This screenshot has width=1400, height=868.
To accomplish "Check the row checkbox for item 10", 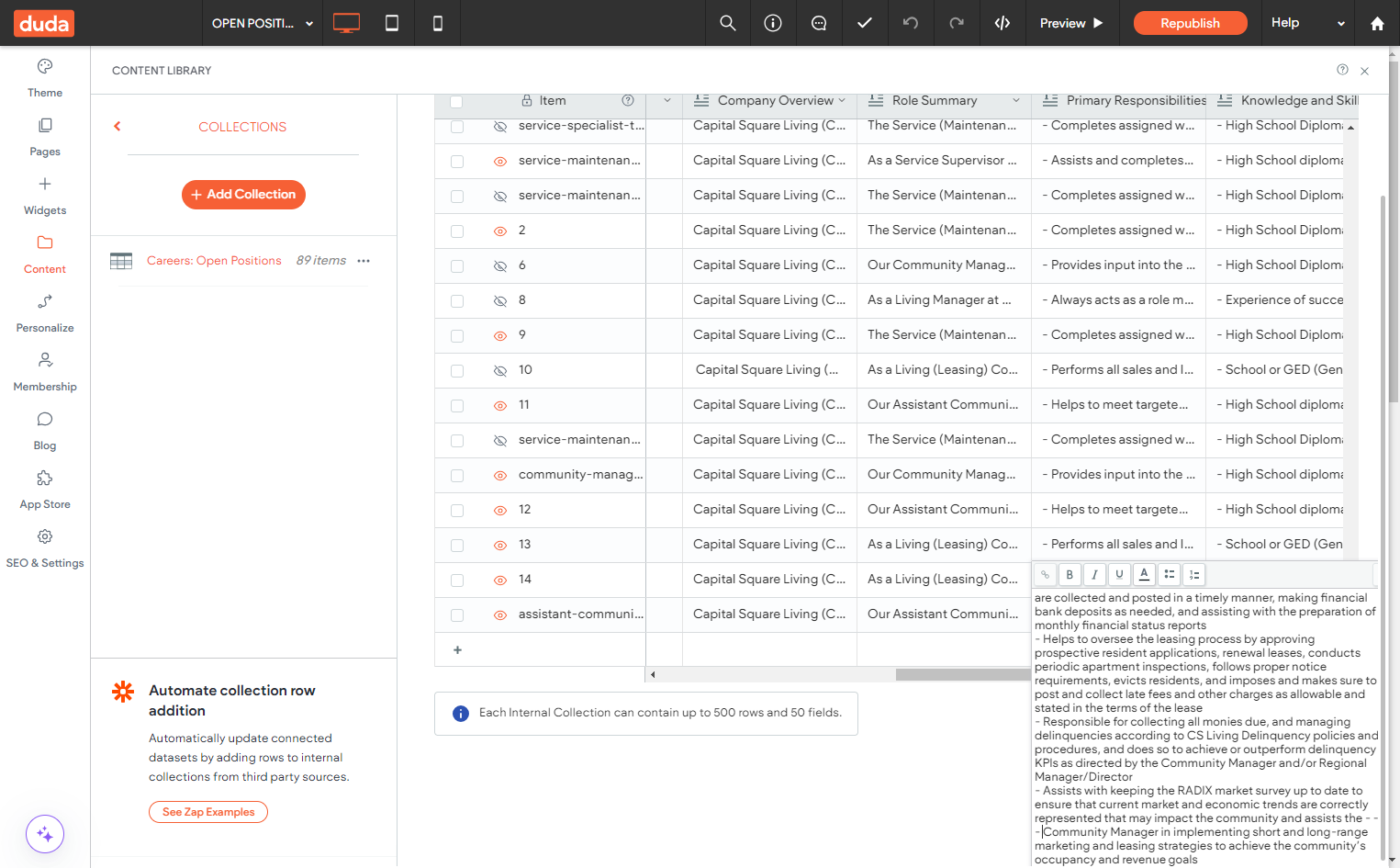I will click(457, 371).
